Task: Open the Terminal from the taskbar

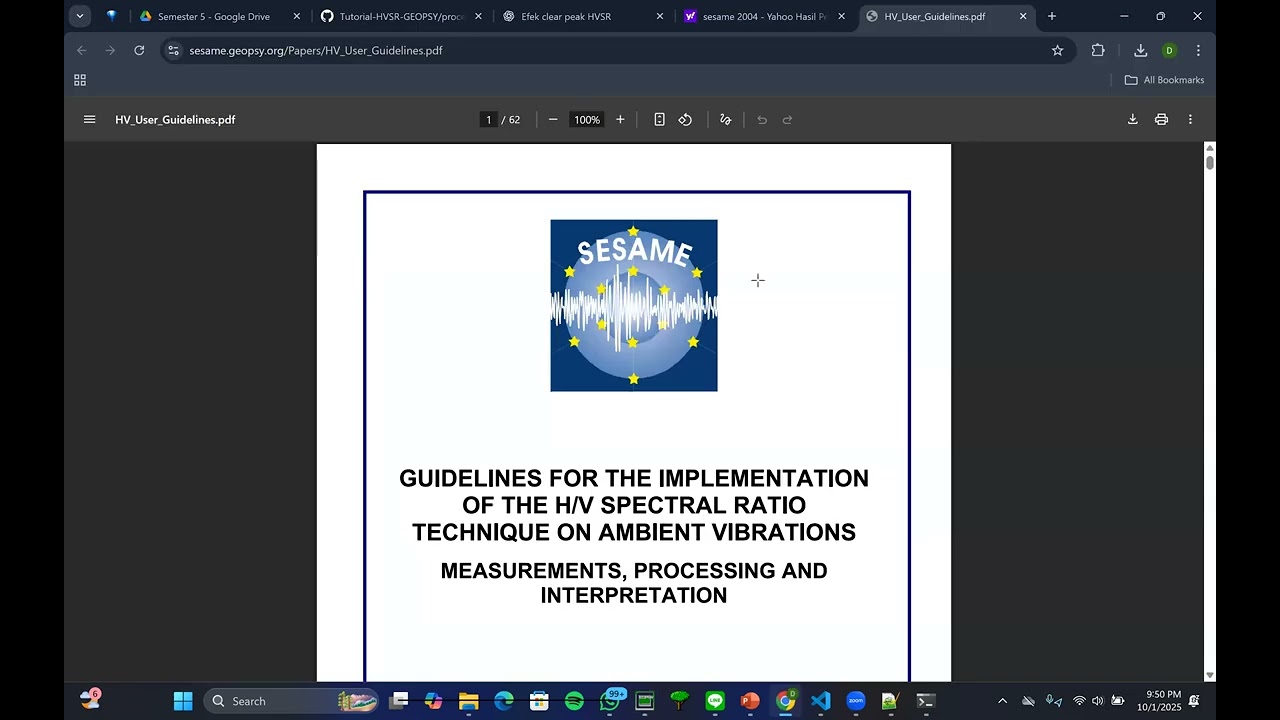Action: [926, 701]
